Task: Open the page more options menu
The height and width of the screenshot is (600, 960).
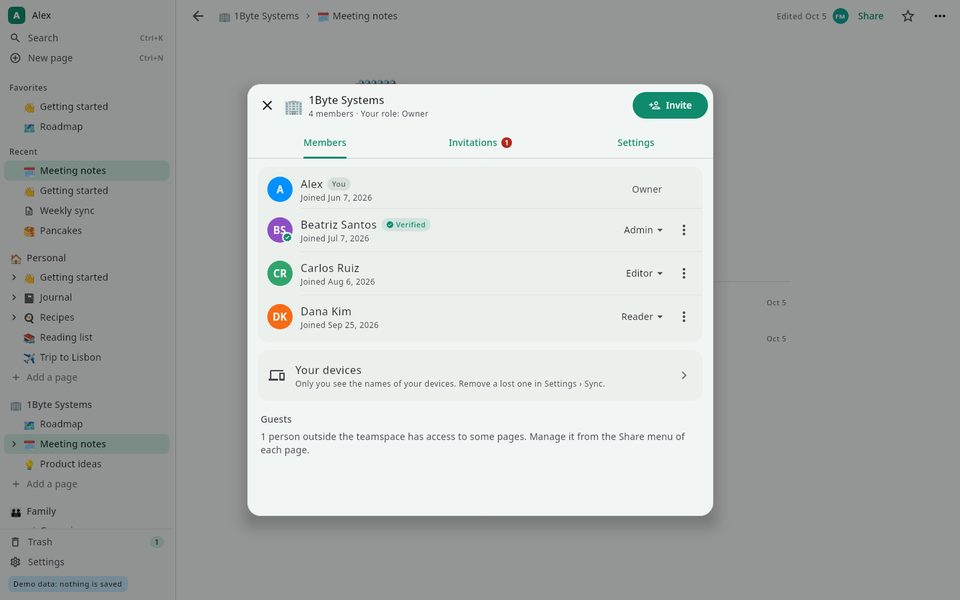Action: click(x=940, y=17)
